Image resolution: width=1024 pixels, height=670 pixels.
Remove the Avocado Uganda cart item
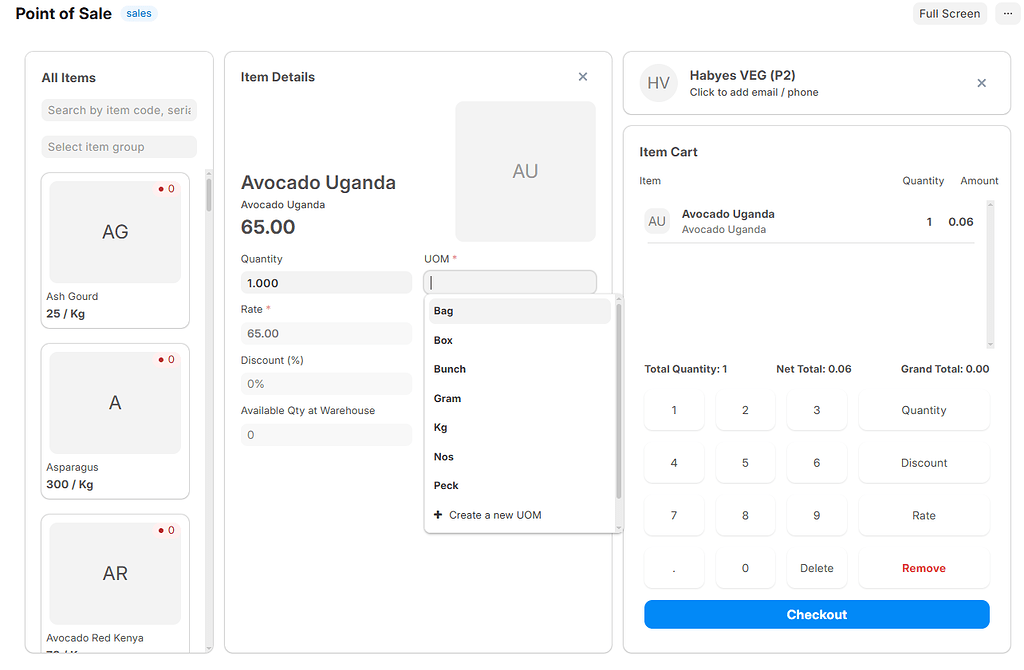point(922,568)
